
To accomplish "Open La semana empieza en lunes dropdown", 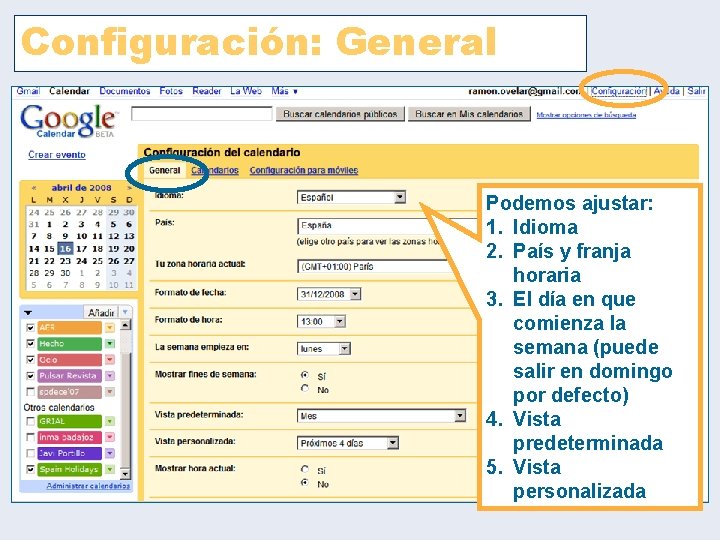I will click(x=324, y=349).
